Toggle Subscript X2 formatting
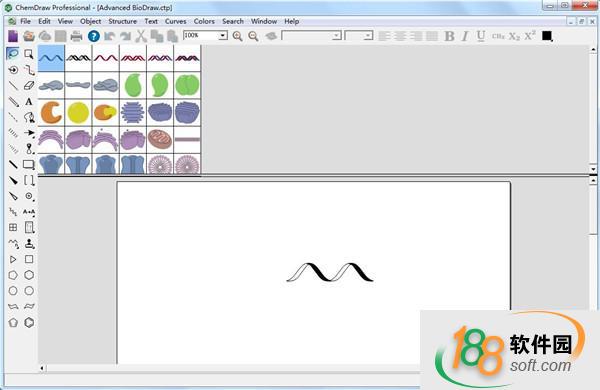 tap(514, 36)
